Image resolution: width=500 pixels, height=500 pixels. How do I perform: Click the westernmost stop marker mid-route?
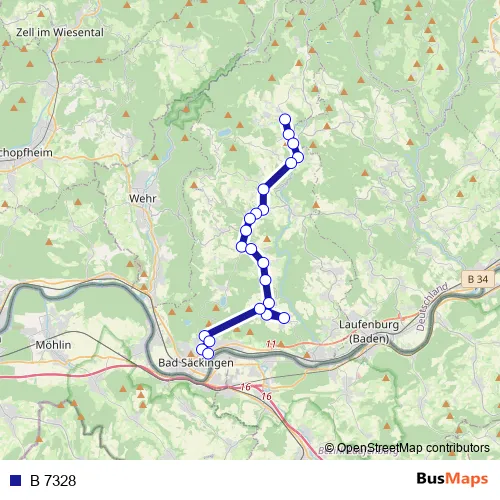pos(242,247)
